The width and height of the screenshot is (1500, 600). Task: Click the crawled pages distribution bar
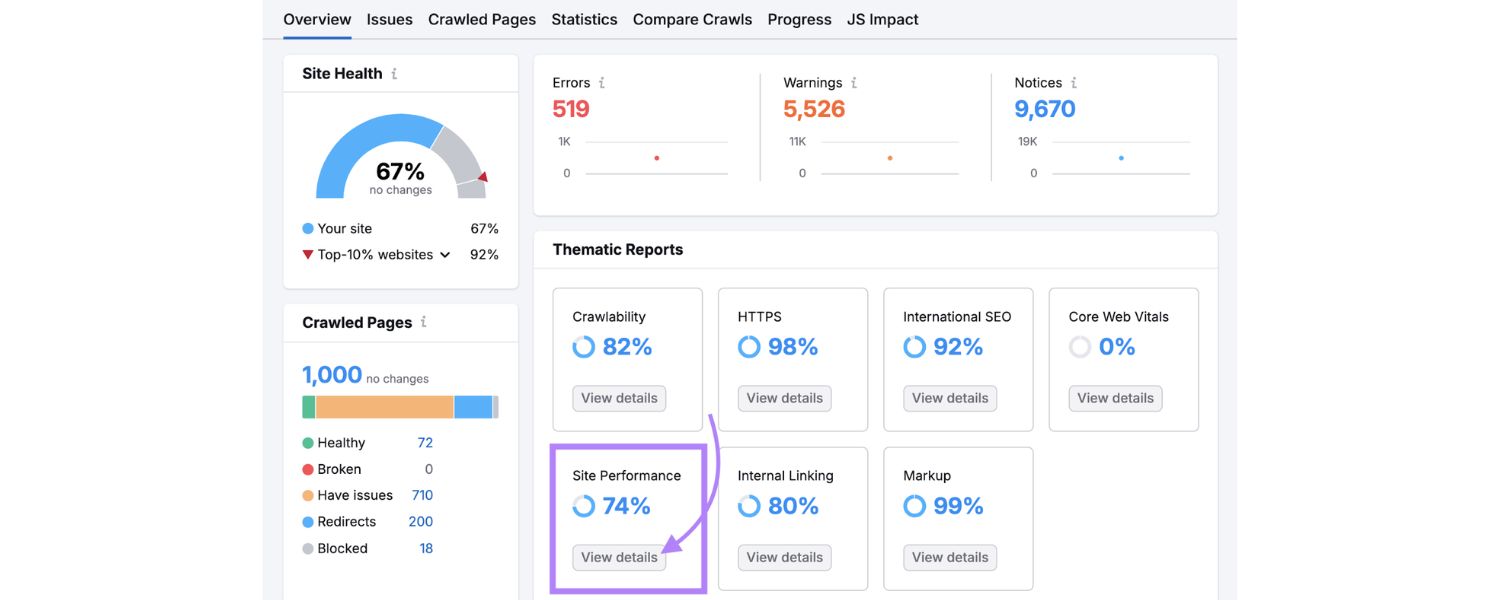point(400,407)
